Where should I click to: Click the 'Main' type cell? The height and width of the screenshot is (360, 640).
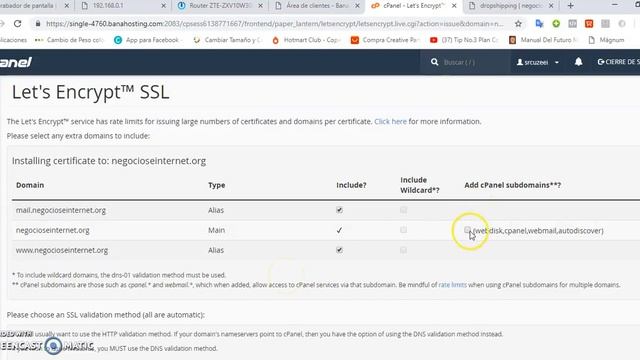click(x=216, y=230)
